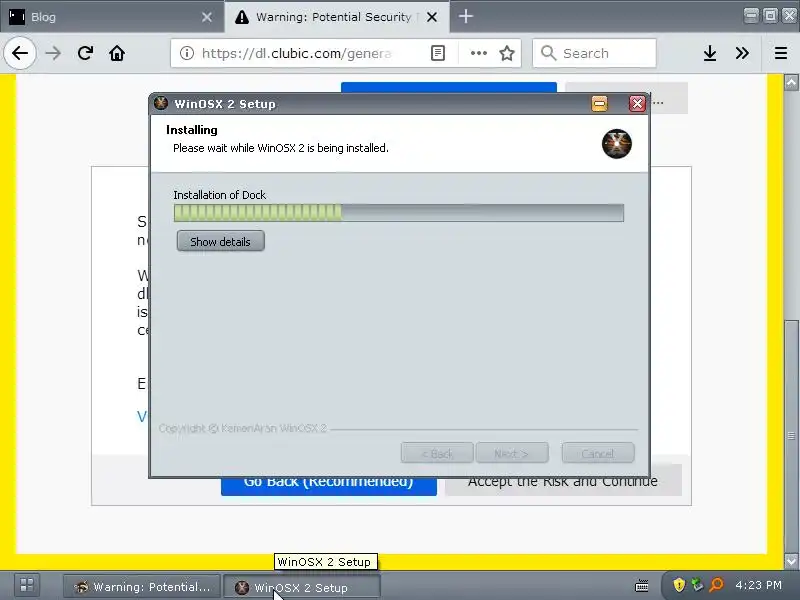Click the orange magnifier tray icon
The height and width of the screenshot is (600, 800).
click(716, 585)
